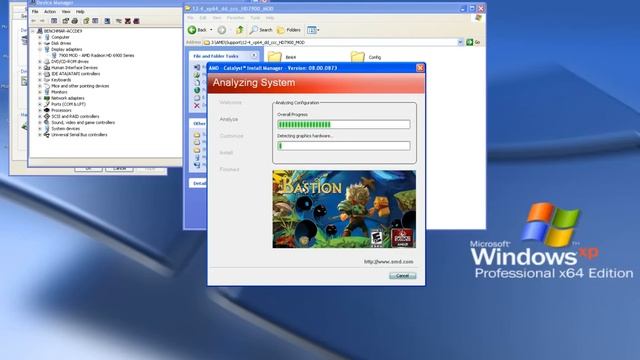The height and width of the screenshot is (360, 640).
Task: Click the Welcome step in installer sidebar
Action: (230, 102)
